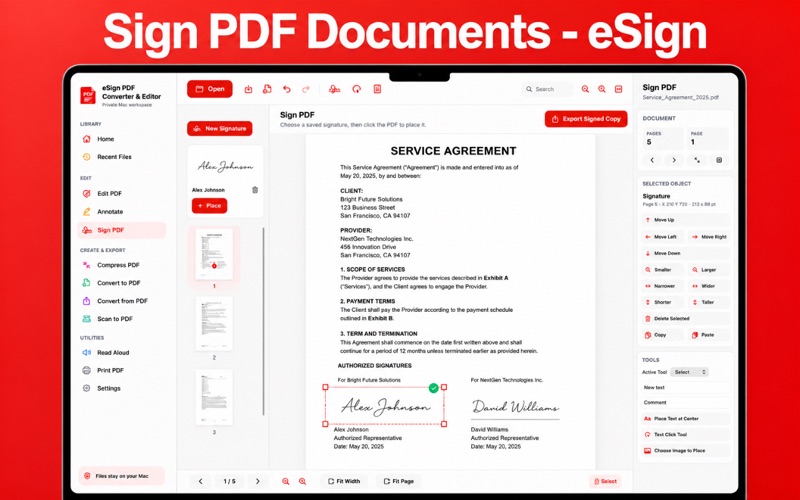The height and width of the screenshot is (500, 800).
Task: Select Sign PDF in the sidebar
Action: click(121, 230)
